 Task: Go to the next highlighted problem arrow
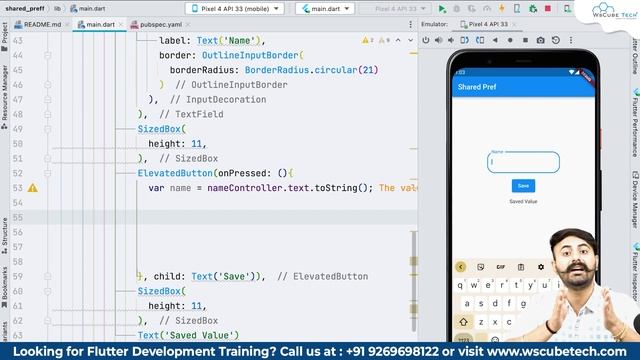click(x=411, y=40)
